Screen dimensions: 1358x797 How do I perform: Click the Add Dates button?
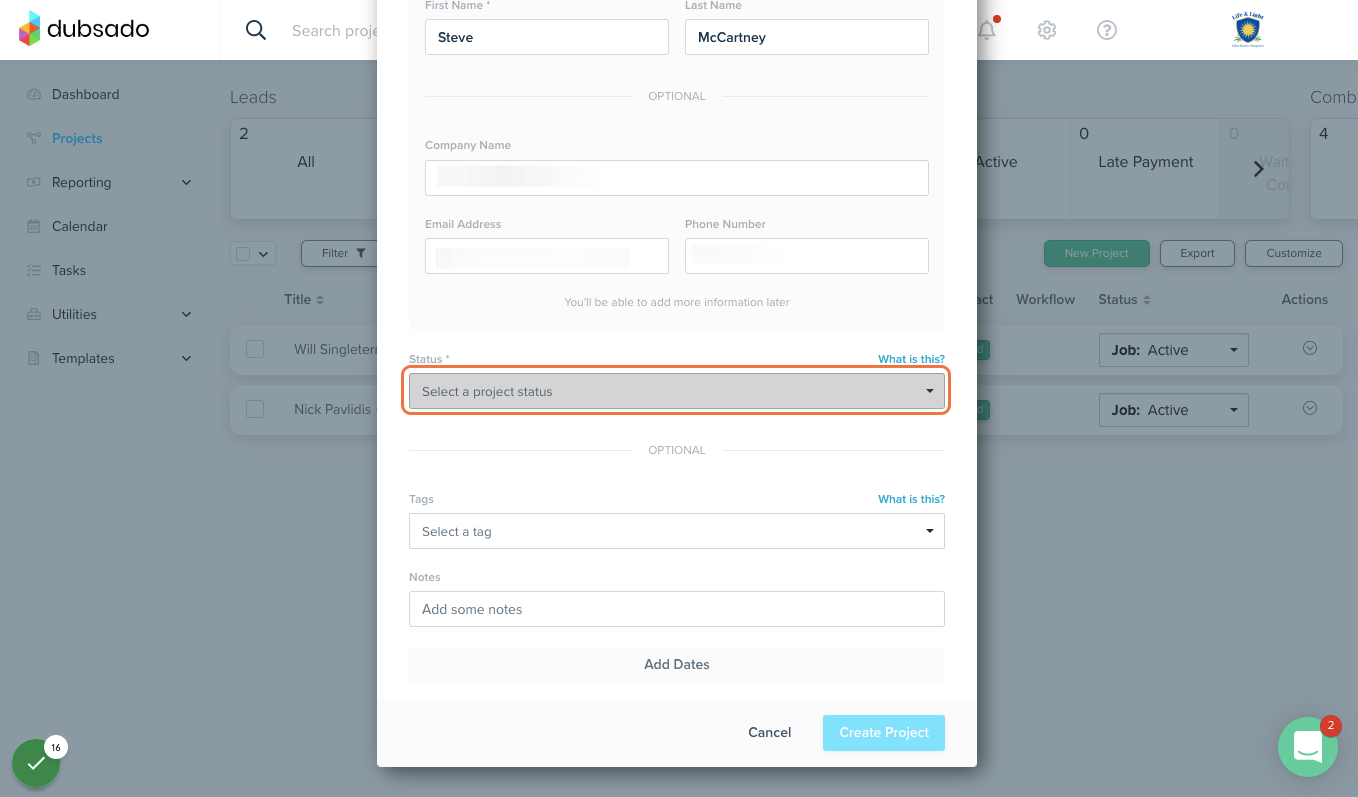(677, 664)
